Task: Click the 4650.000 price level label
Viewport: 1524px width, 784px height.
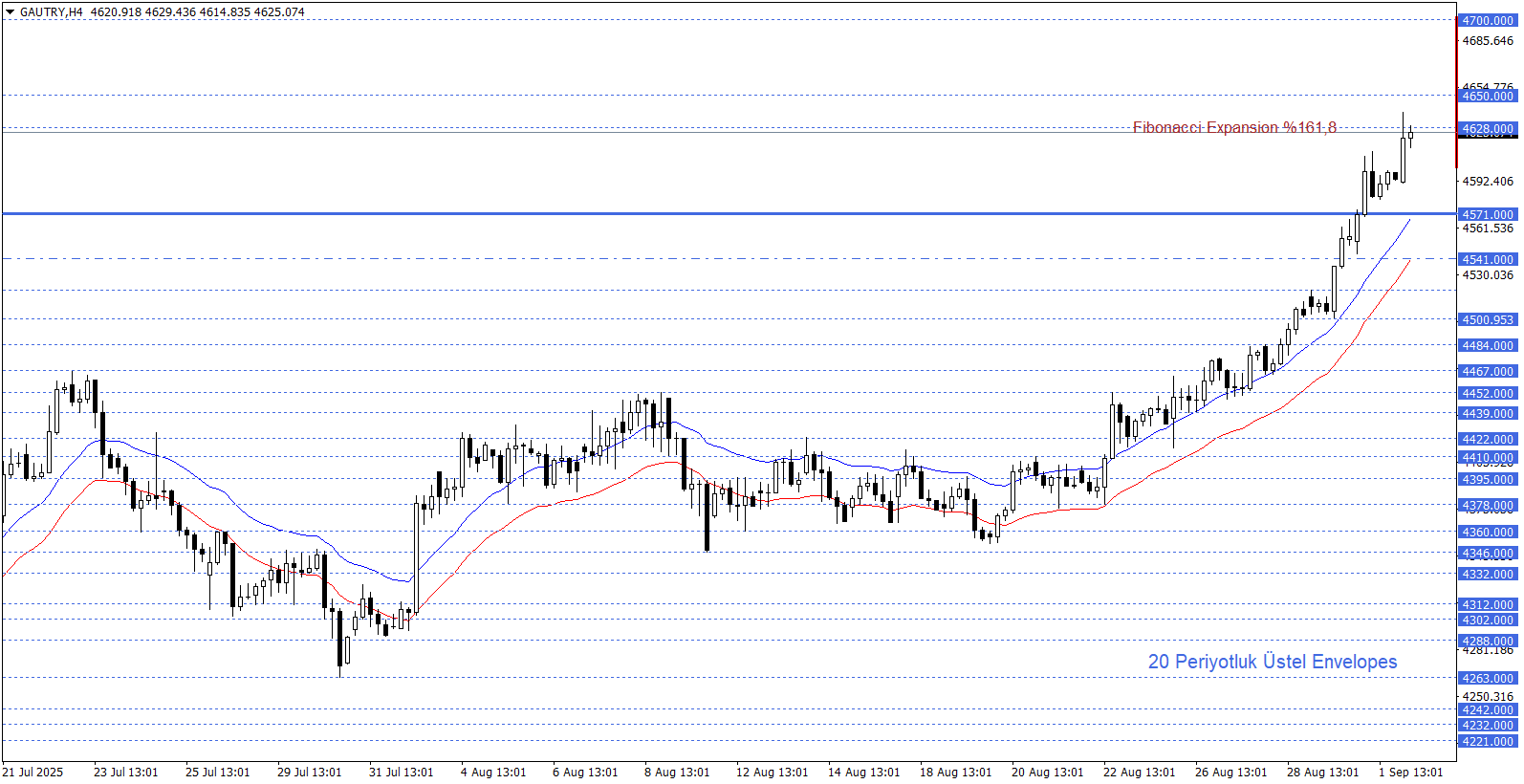Action: point(1488,97)
